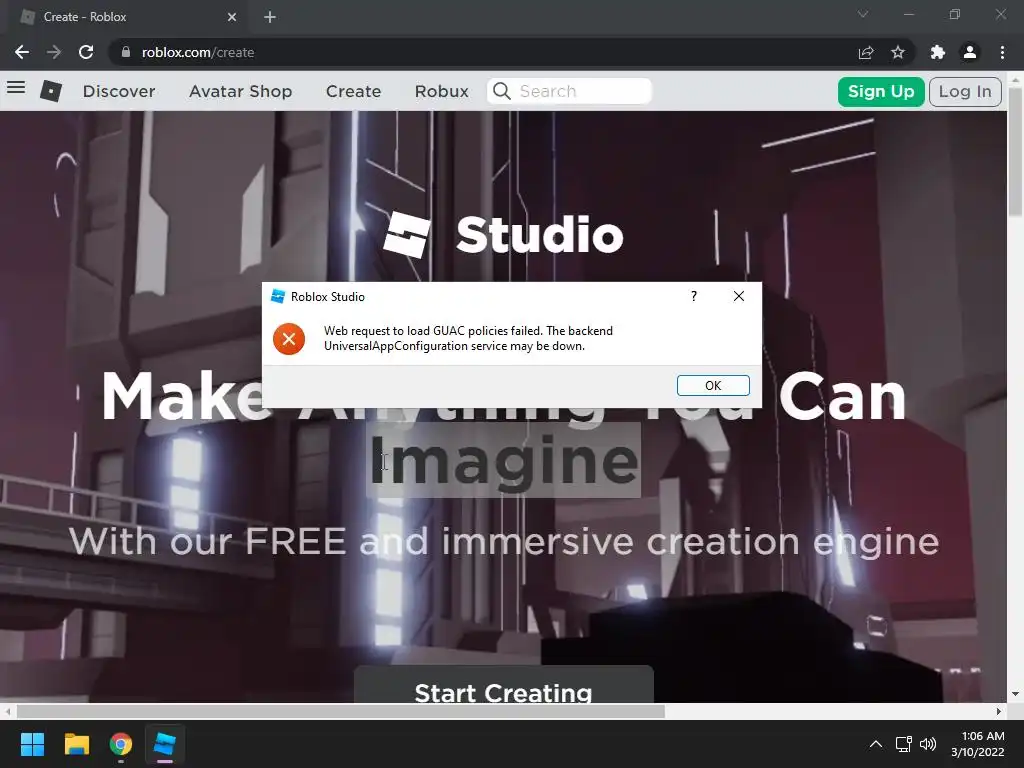Switch to Roblox Studio in the taskbar
Image resolution: width=1024 pixels, height=768 pixels.
[x=165, y=744]
